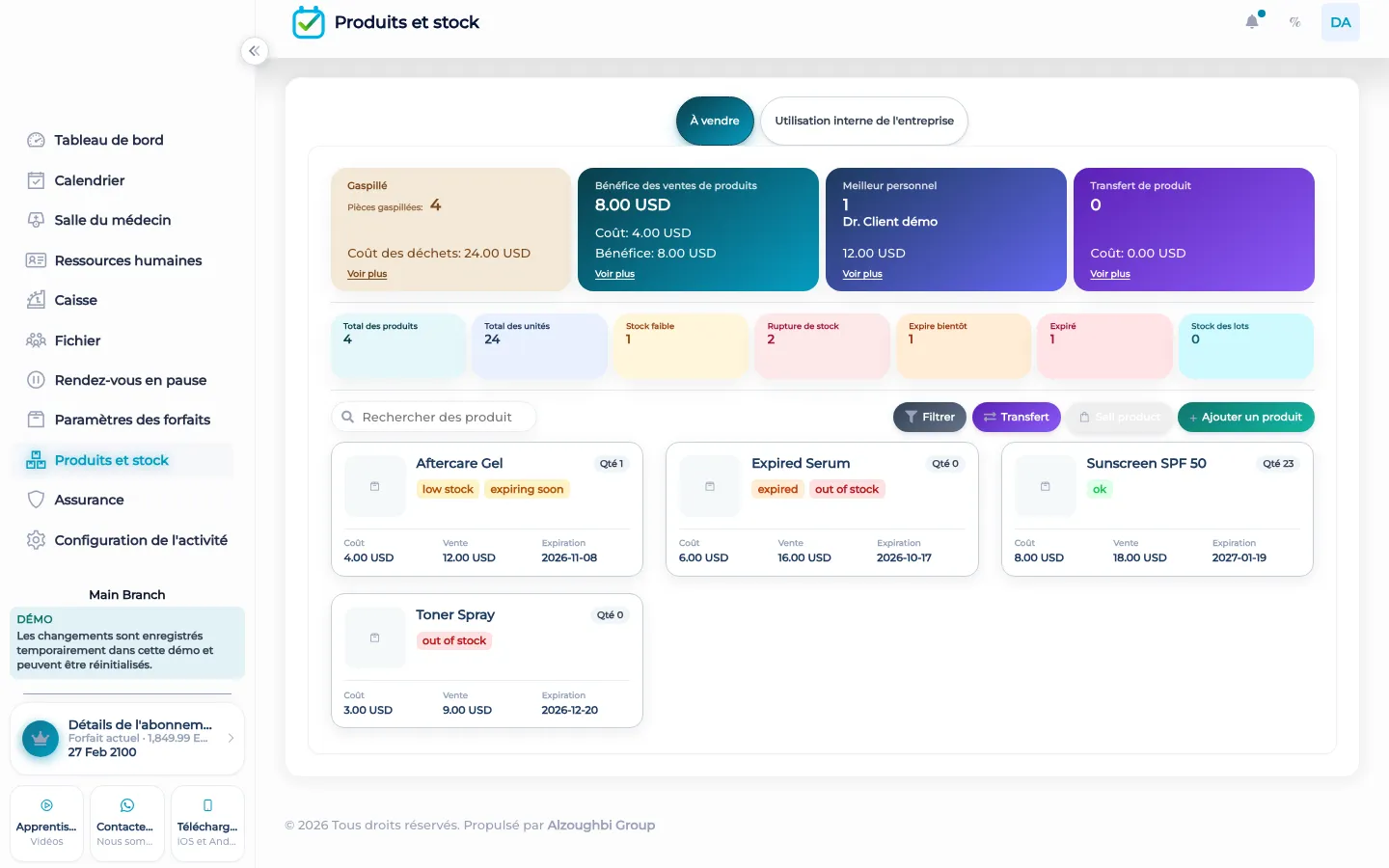
Task: Open the DA user avatar menu
Action: (1340, 22)
